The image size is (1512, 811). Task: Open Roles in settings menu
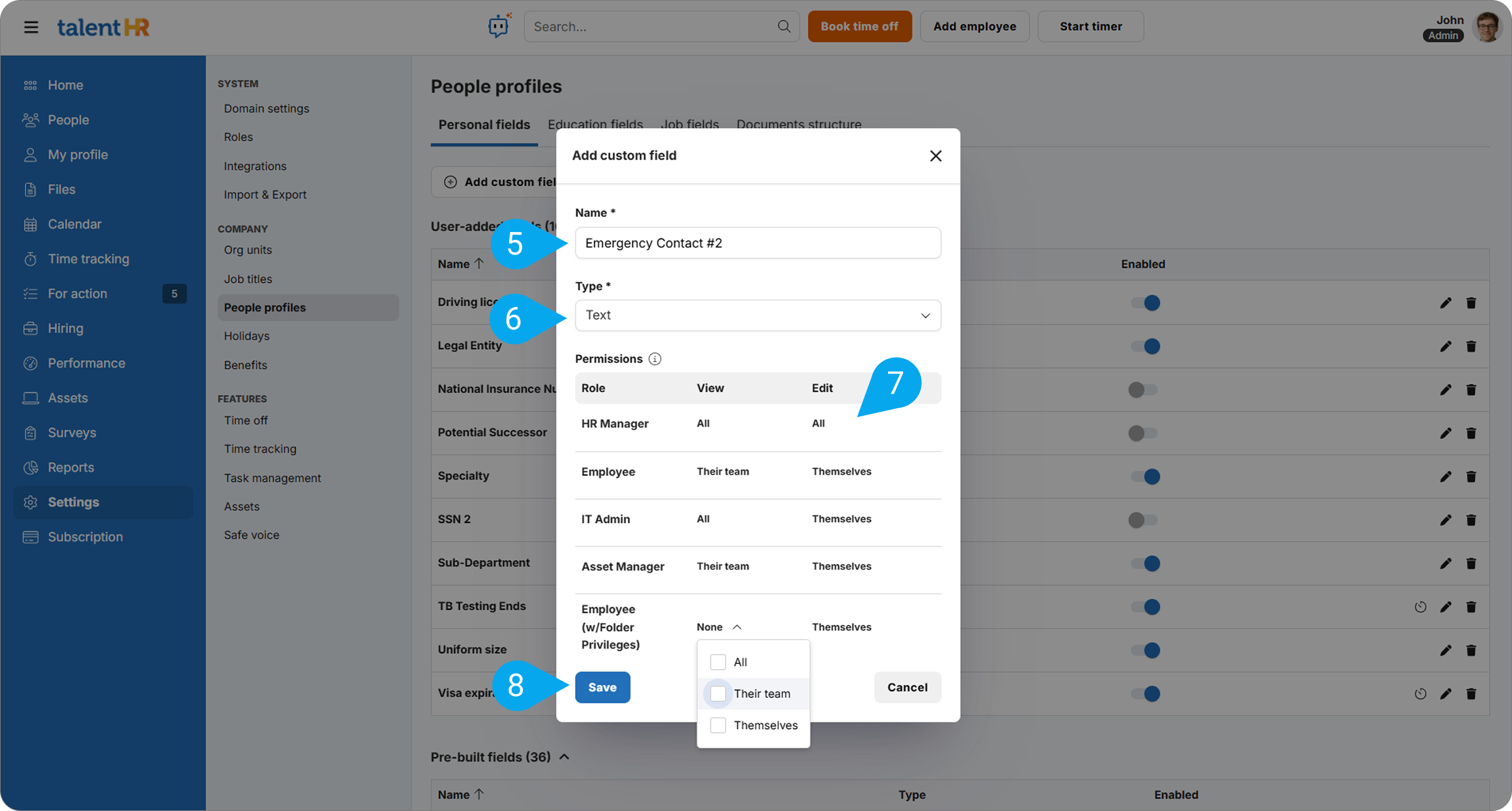pos(238,137)
